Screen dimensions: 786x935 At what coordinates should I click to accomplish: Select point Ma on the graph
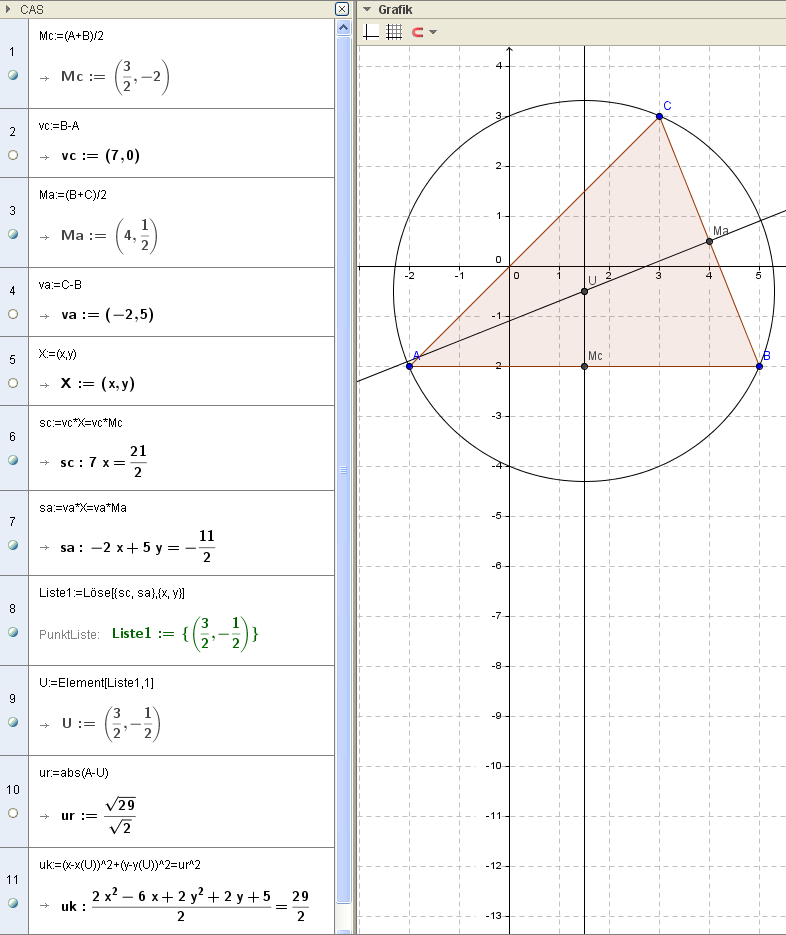pyautogui.click(x=709, y=241)
